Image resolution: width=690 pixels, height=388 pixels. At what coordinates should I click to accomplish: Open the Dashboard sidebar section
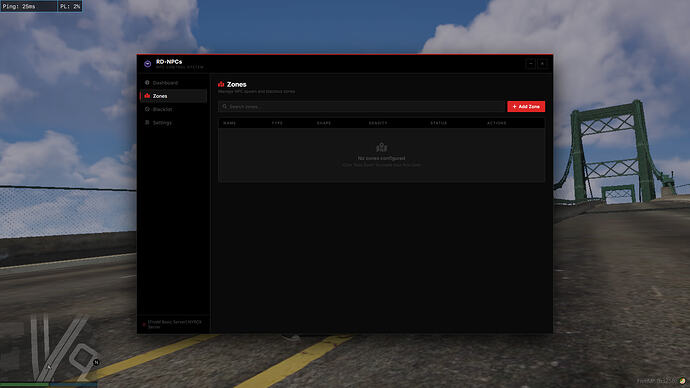[x=173, y=83]
